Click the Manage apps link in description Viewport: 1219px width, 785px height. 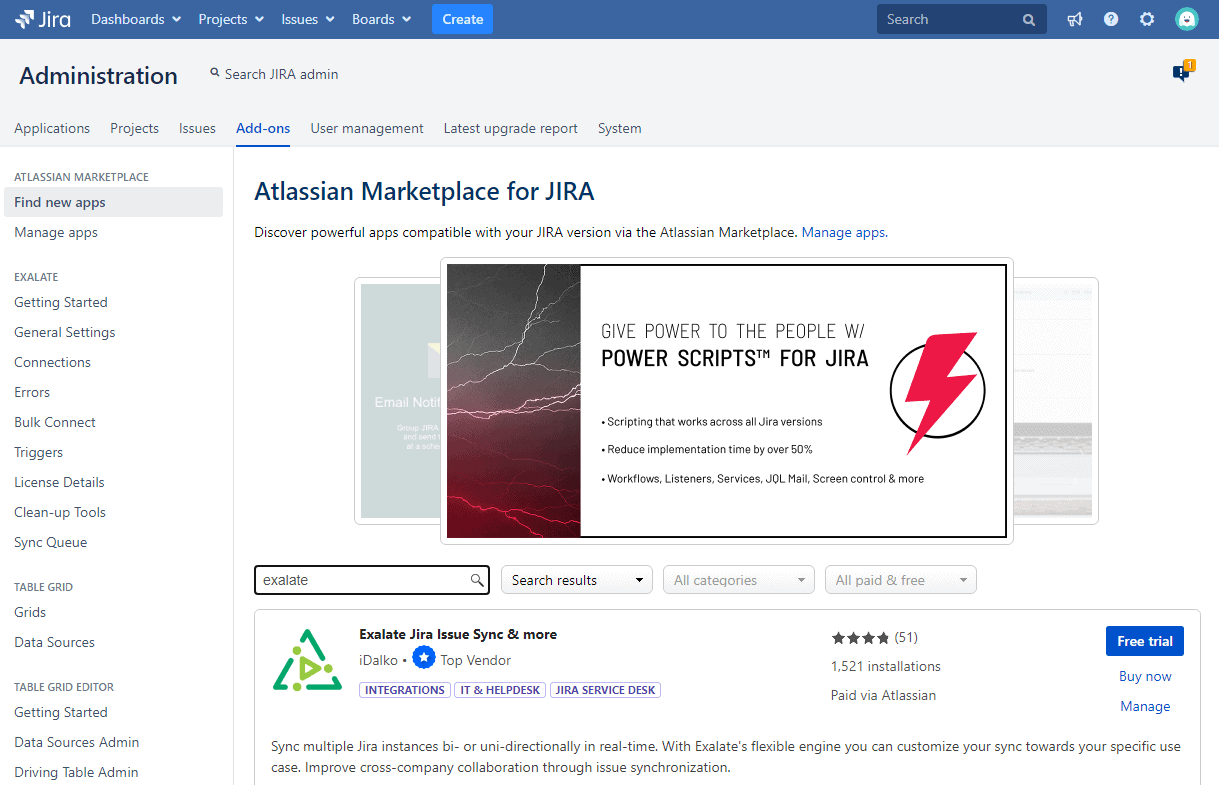pos(844,232)
